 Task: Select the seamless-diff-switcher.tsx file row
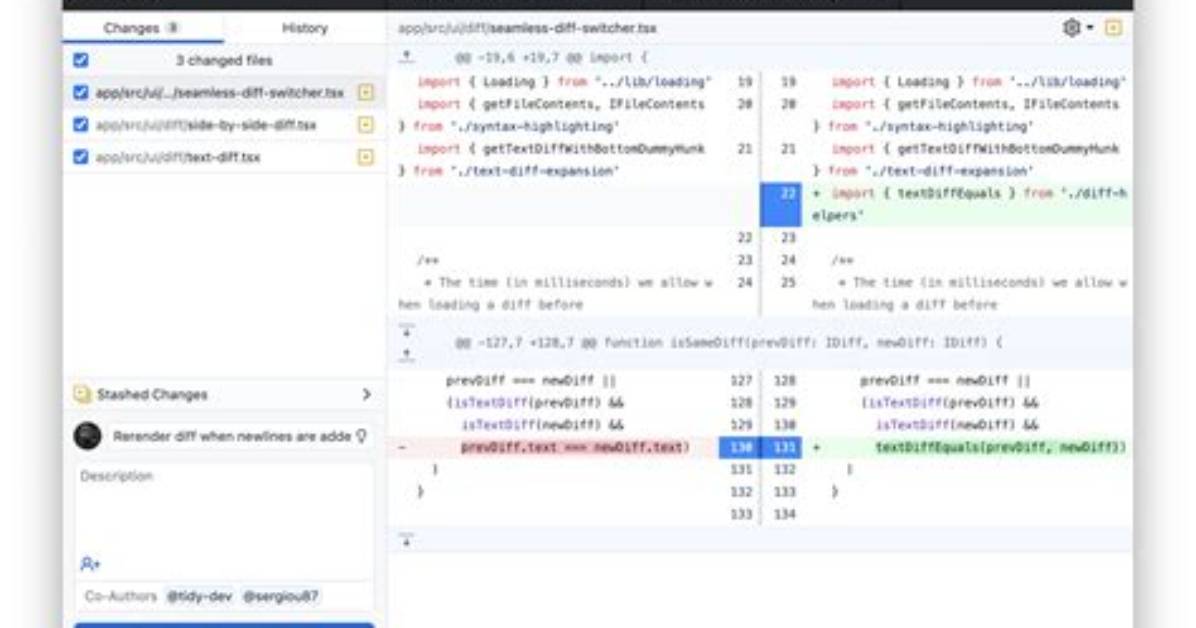coord(224,92)
